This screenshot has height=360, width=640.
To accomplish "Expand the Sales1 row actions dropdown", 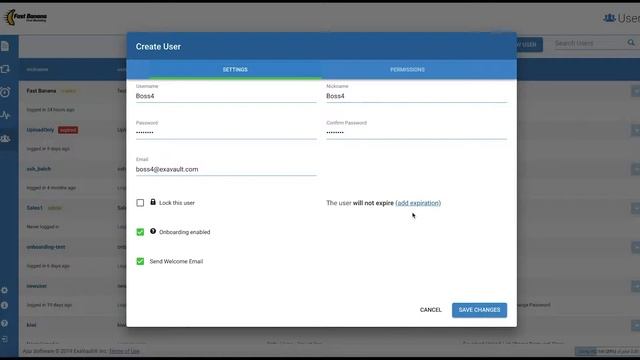I will tap(636, 208).
